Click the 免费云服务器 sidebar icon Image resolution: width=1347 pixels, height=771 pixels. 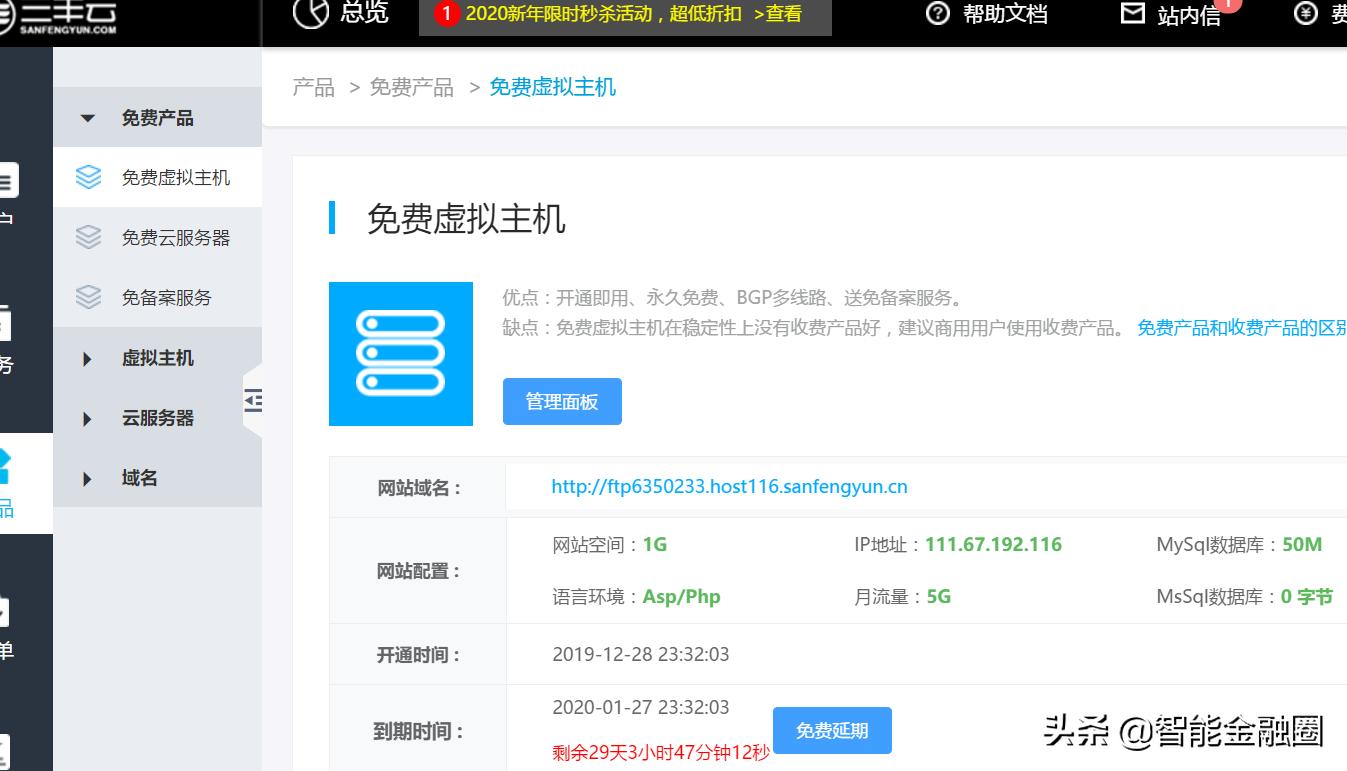88,237
